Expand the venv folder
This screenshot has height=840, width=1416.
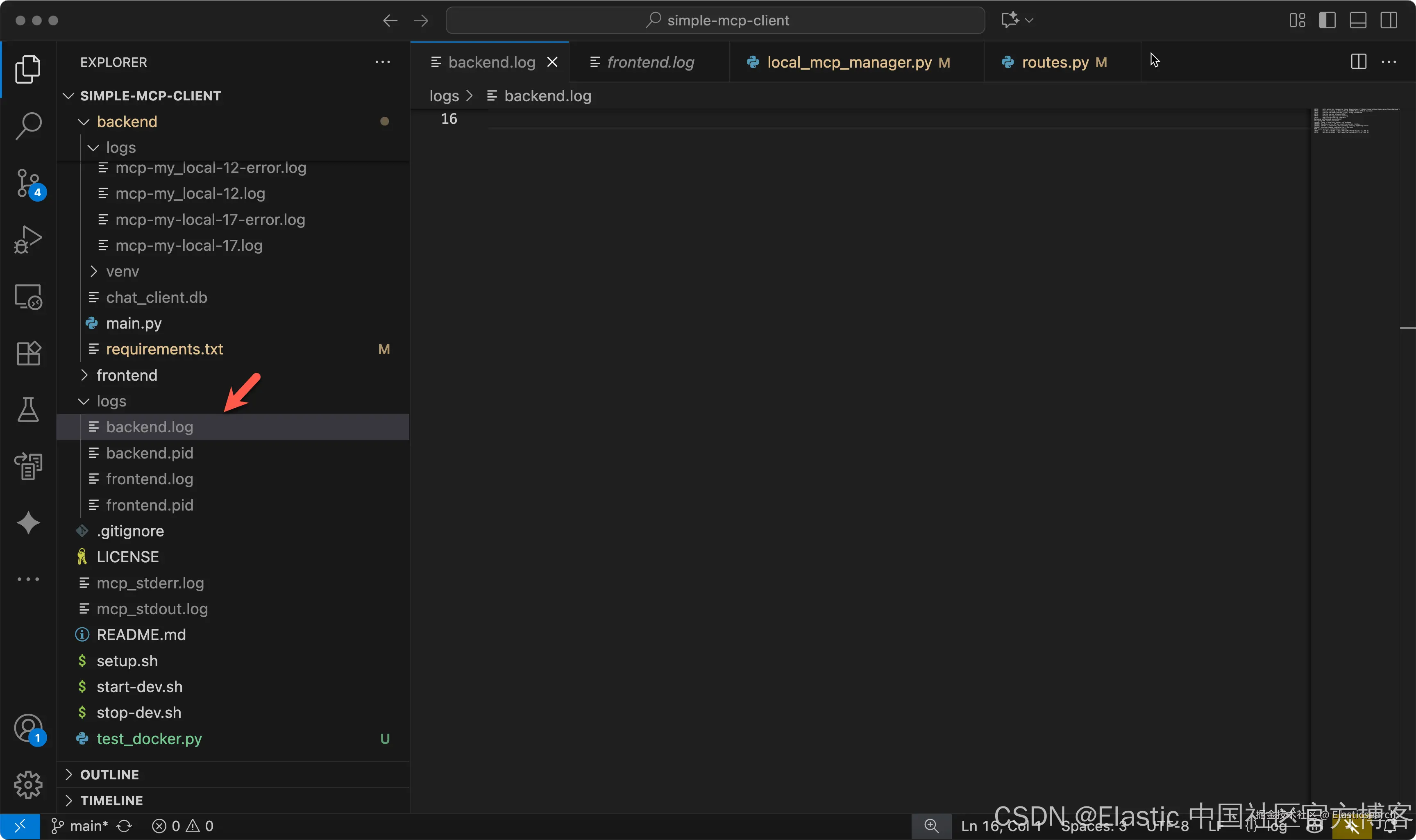122,272
